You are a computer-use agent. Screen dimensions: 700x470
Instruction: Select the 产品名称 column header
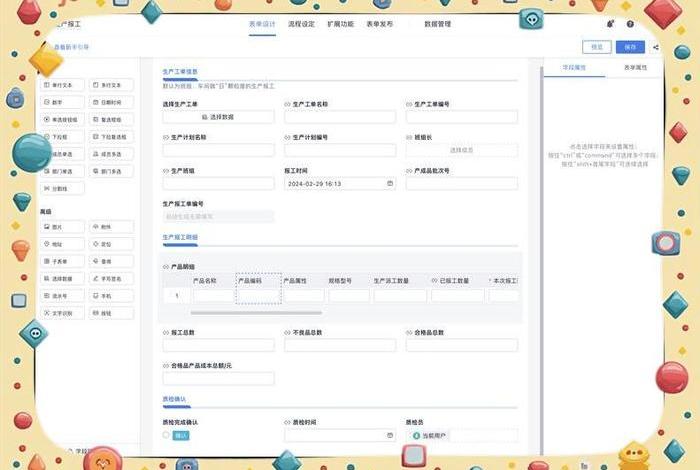[x=205, y=281]
